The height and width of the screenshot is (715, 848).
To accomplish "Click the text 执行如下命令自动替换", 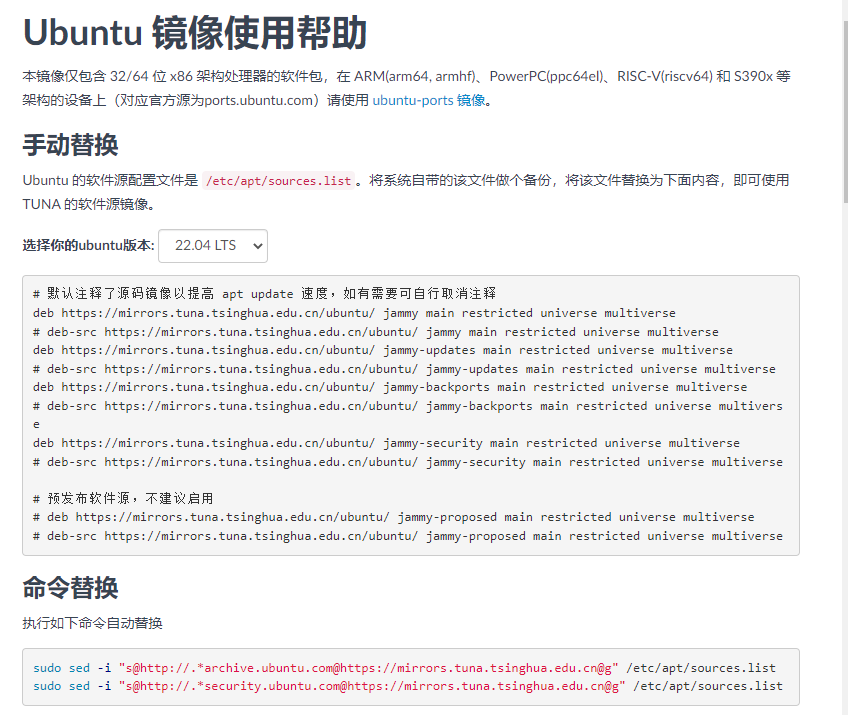I will pyautogui.click(x=92, y=624).
